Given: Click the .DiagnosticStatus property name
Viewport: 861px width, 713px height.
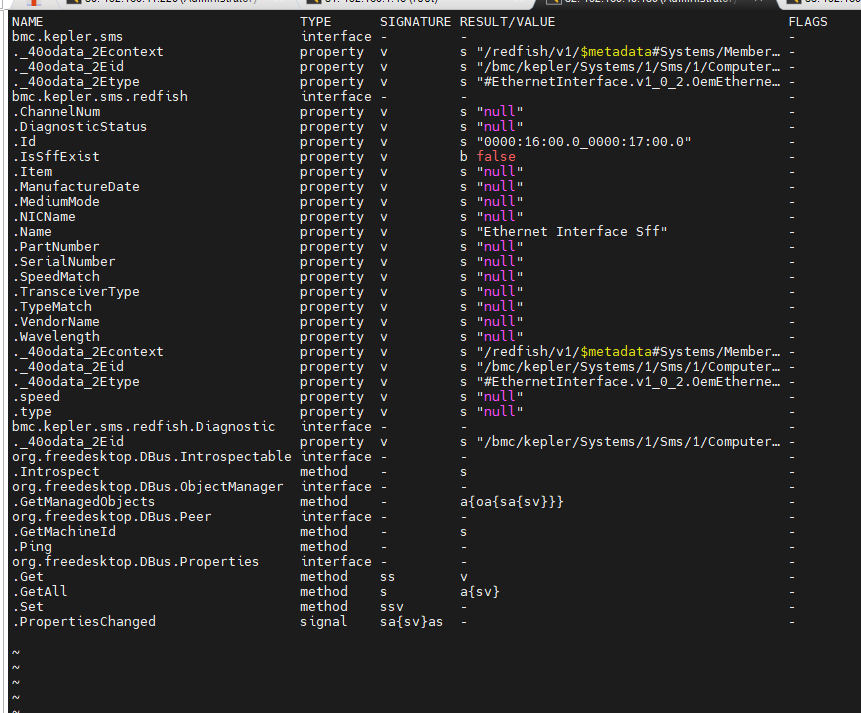Looking at the screenshot, I should (x=80, y=127).
